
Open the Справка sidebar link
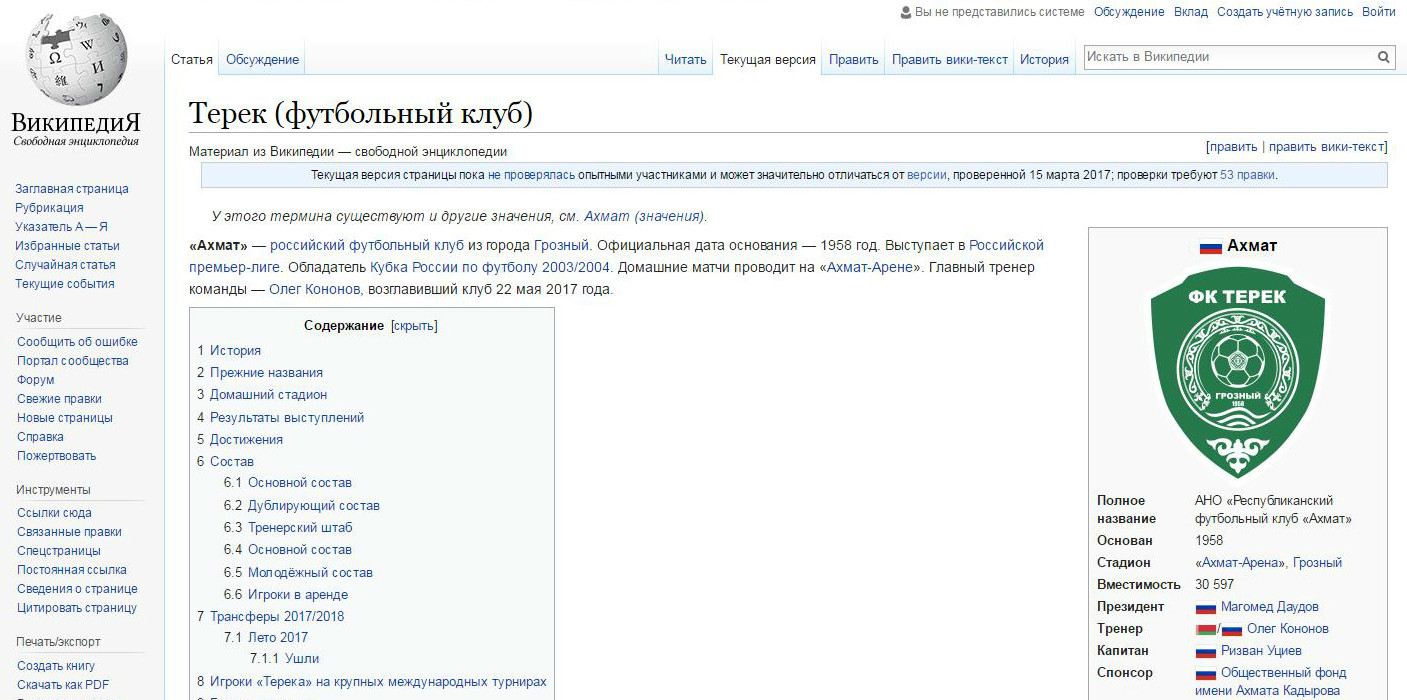40,437
